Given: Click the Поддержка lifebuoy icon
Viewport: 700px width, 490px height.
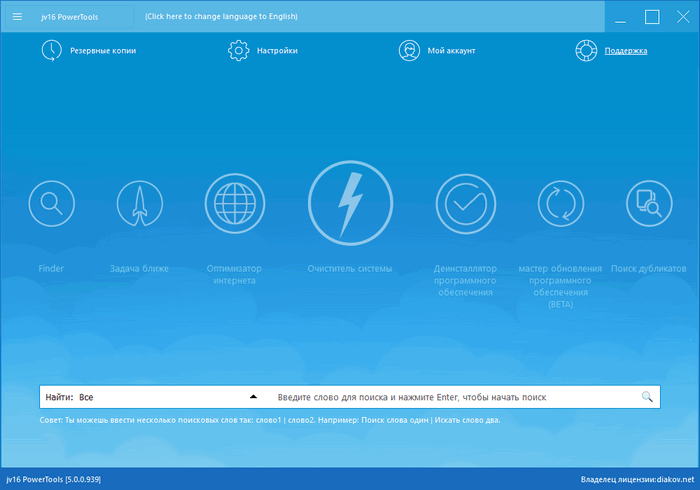Looking at the screenshot, I should 586,50.
